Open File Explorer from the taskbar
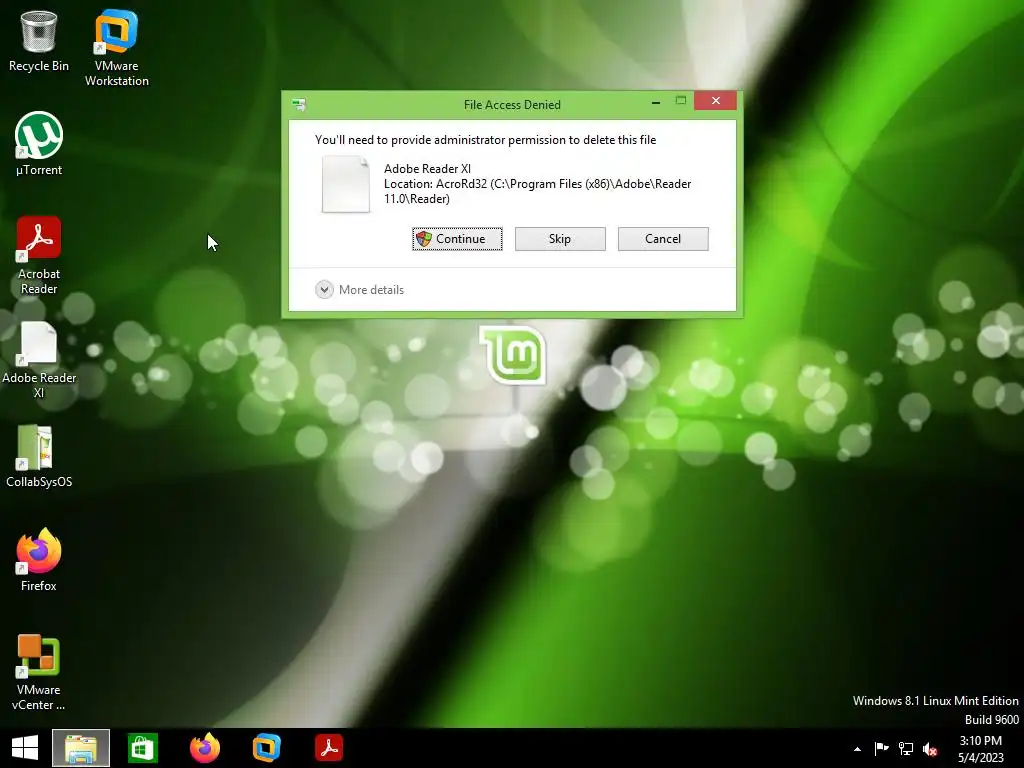 [x=81, y=748]
